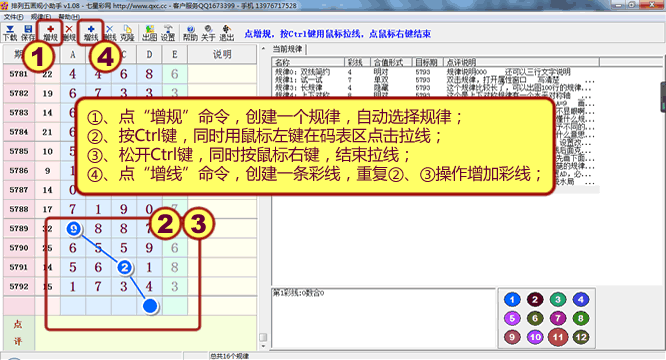Pick the green number 3 swatch
The width and height of the screenshot is (666, 360).
pos(558,300)
